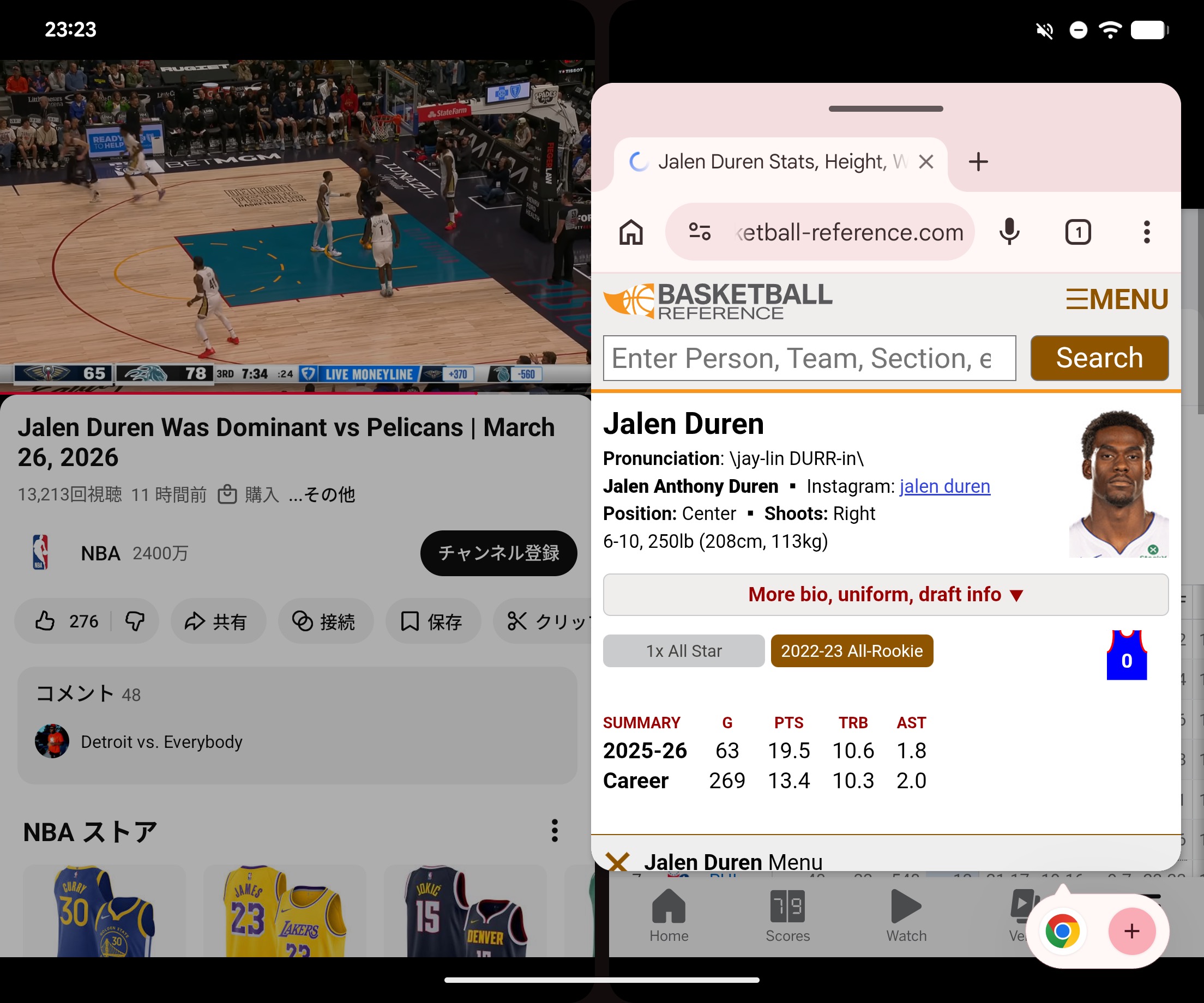
Task: Select the Jalen Duren Stats tab
Action: click(780, 162)
